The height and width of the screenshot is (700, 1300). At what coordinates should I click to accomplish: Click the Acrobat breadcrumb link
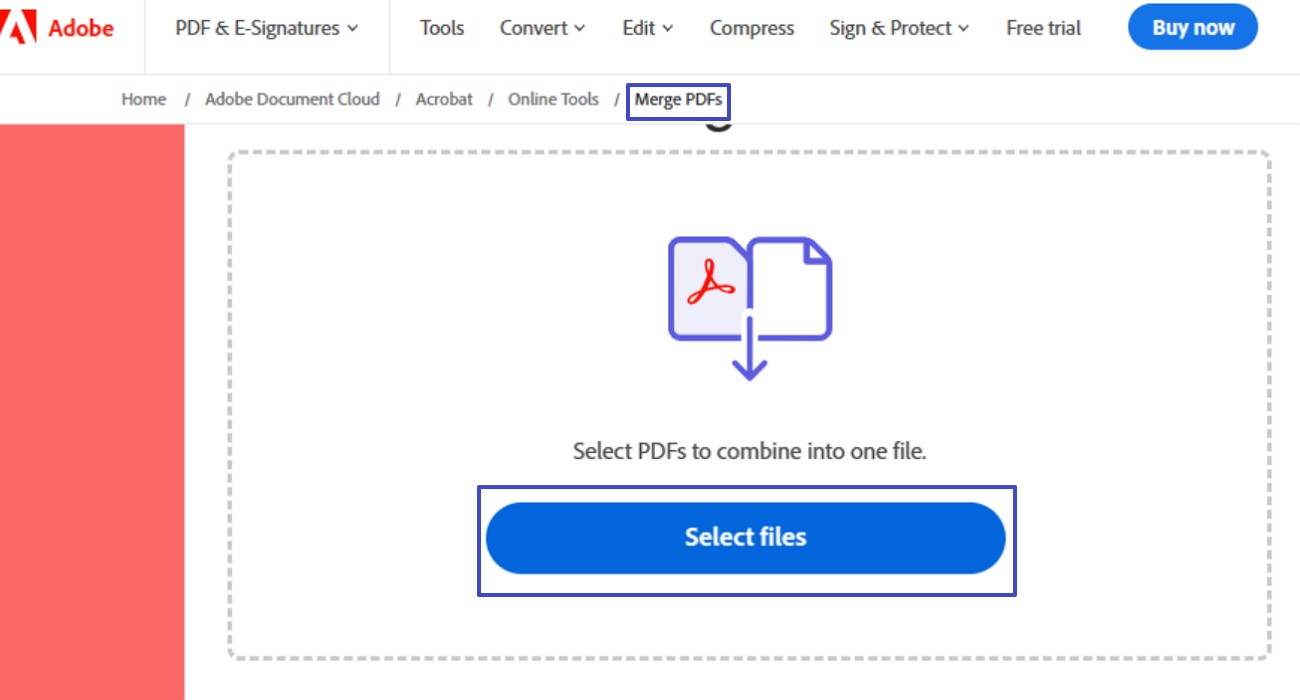point(444,99)
